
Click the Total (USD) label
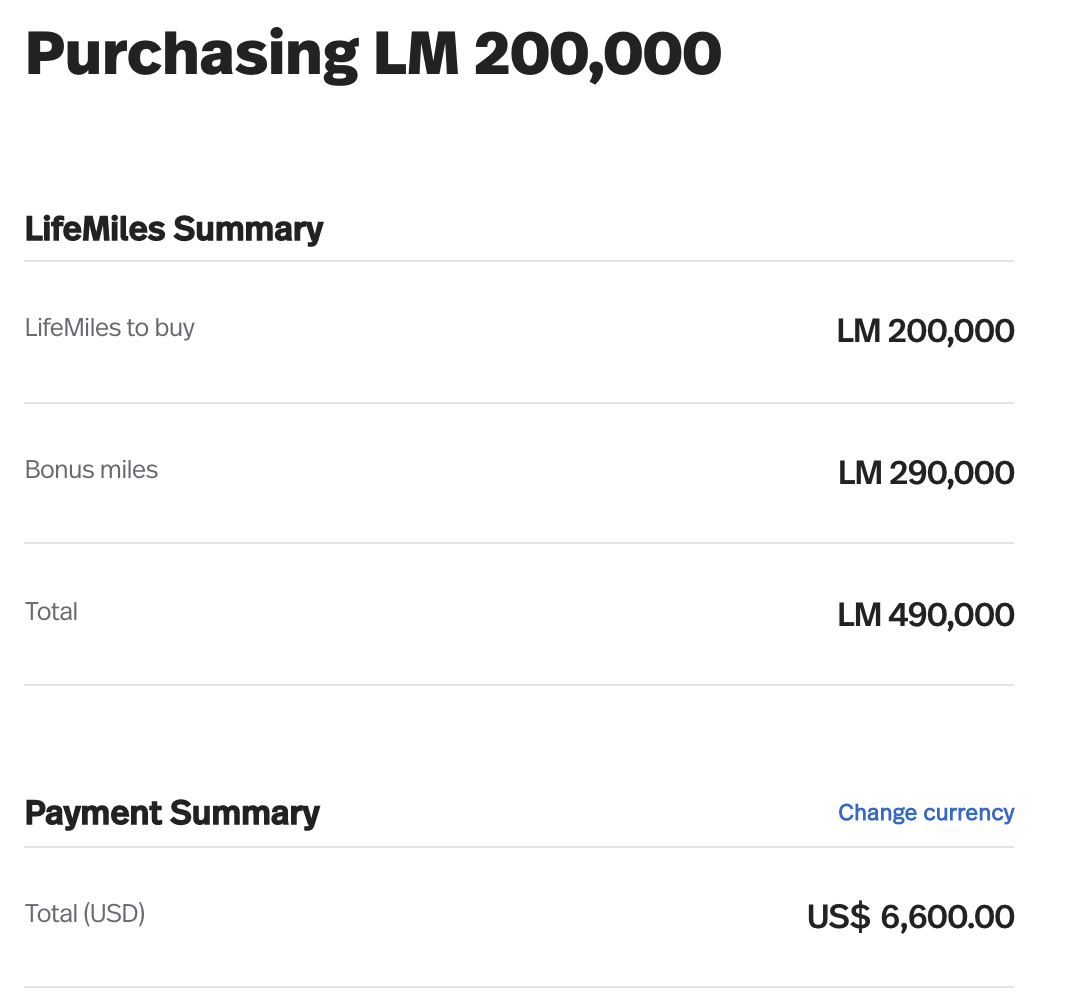(x=85, y=914)
